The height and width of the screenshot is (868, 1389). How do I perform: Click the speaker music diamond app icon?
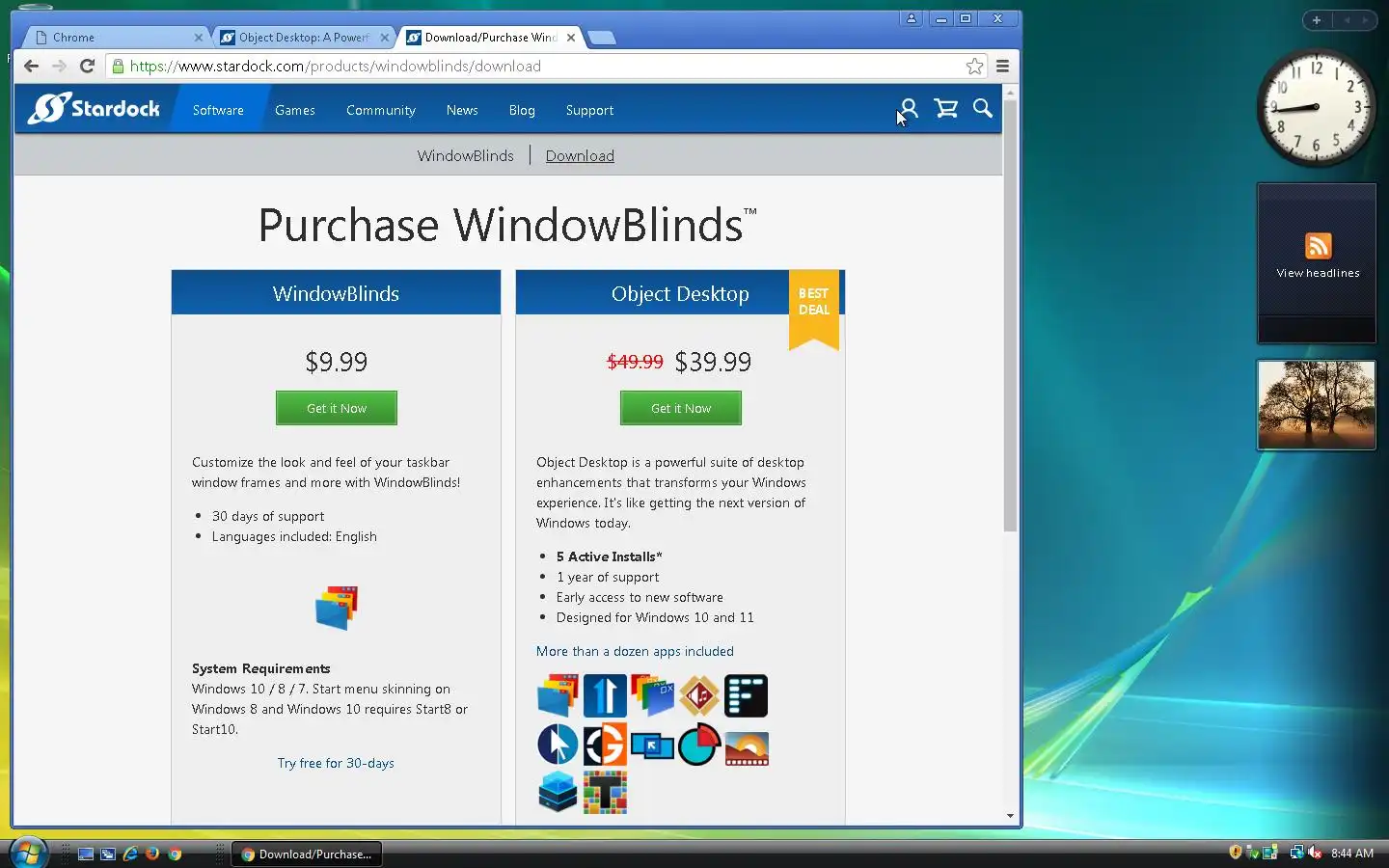click(x=699, y=695)
